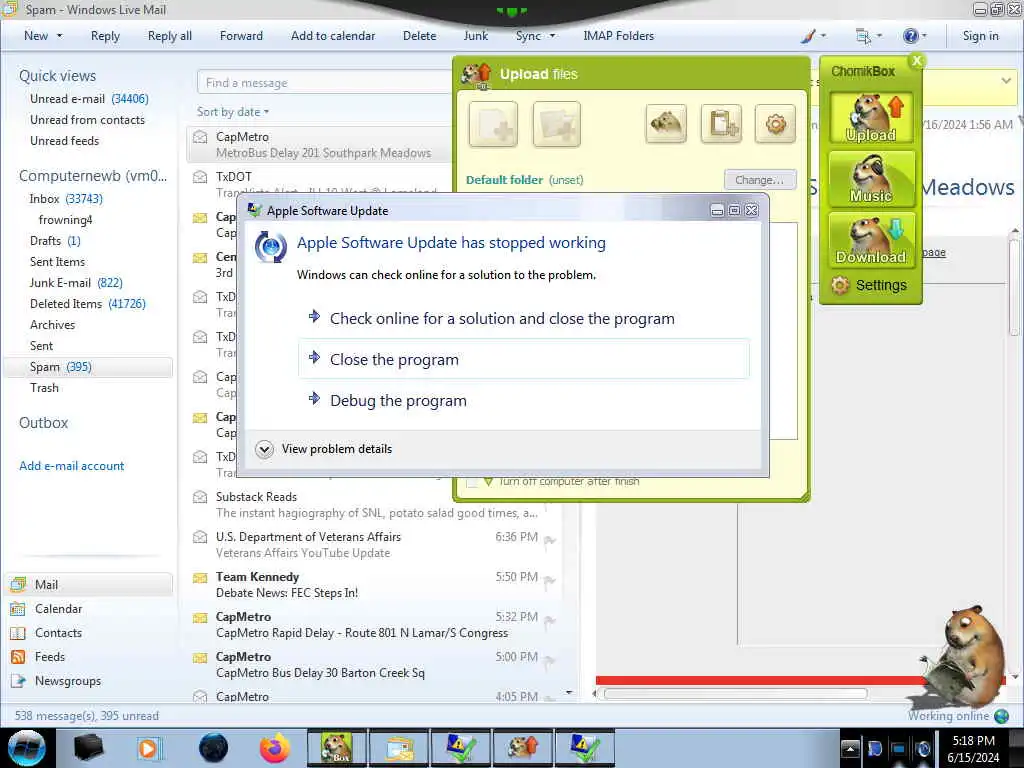Click the Feeds RSS icon in navigation
Screen dimensions: 1024x768
point(18,657)
